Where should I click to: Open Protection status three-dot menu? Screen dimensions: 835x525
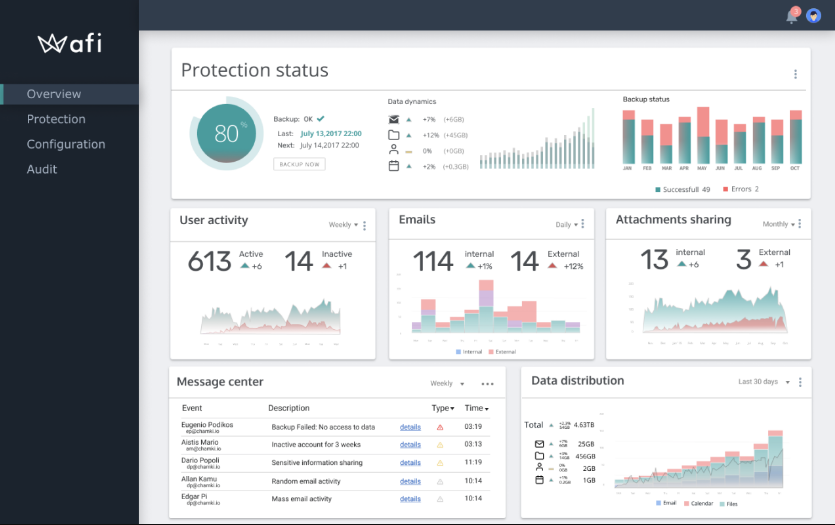click(x=795, y=74)
